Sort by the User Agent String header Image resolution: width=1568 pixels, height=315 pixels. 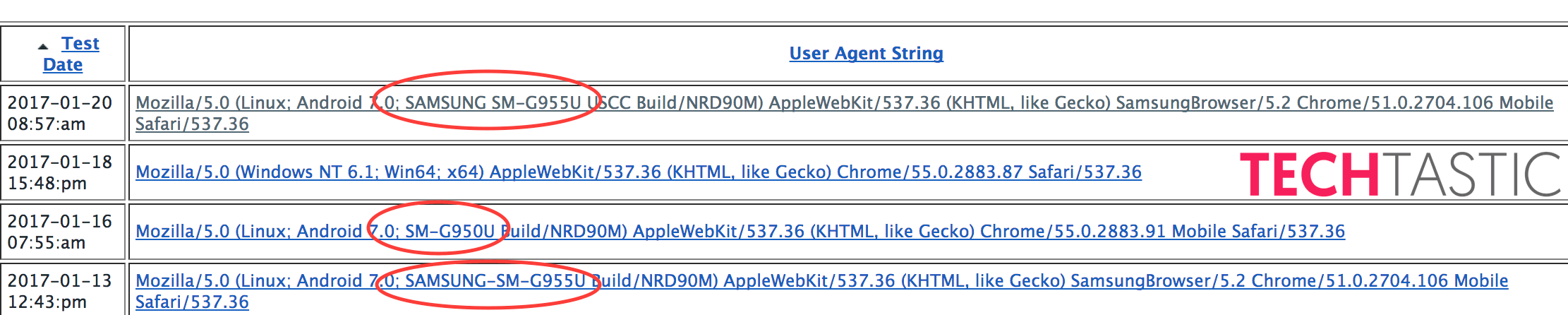866,53
